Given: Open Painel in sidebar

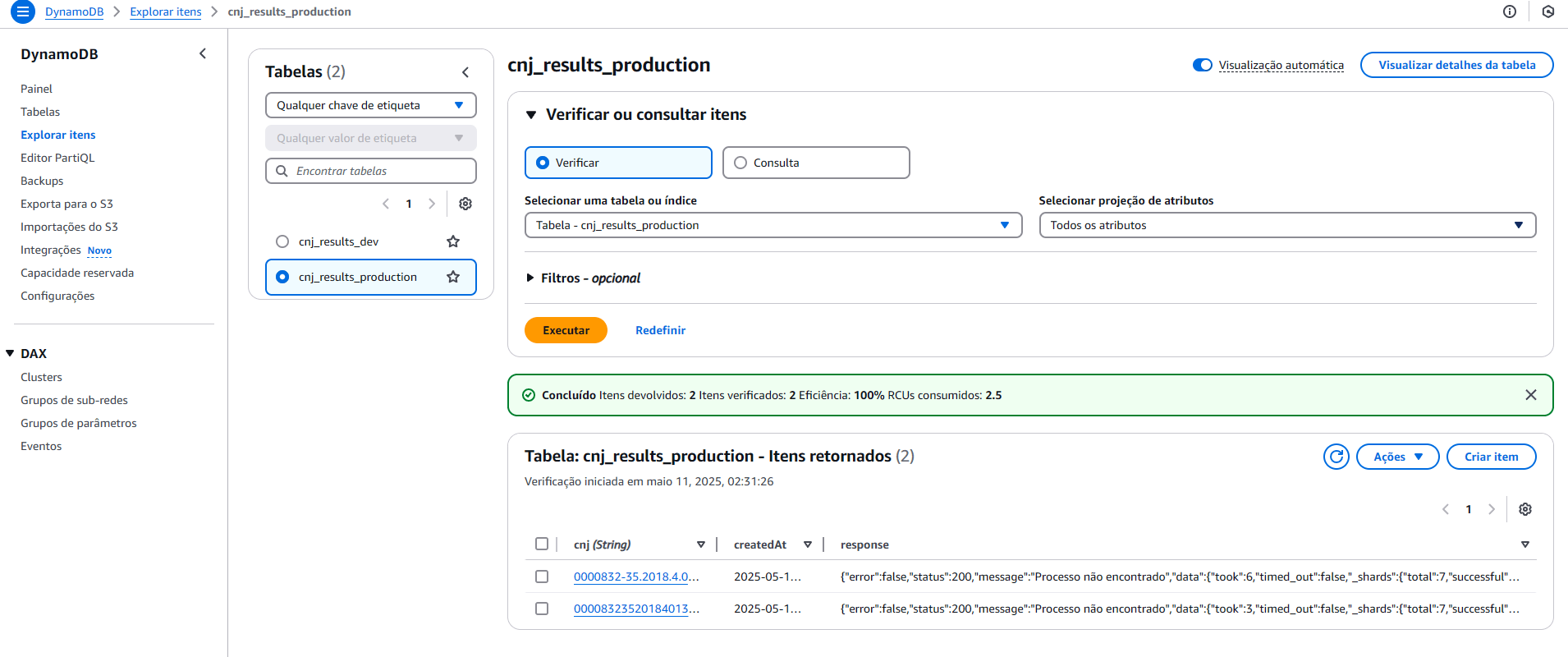Looking at the screenshot, I should (36, 89).
